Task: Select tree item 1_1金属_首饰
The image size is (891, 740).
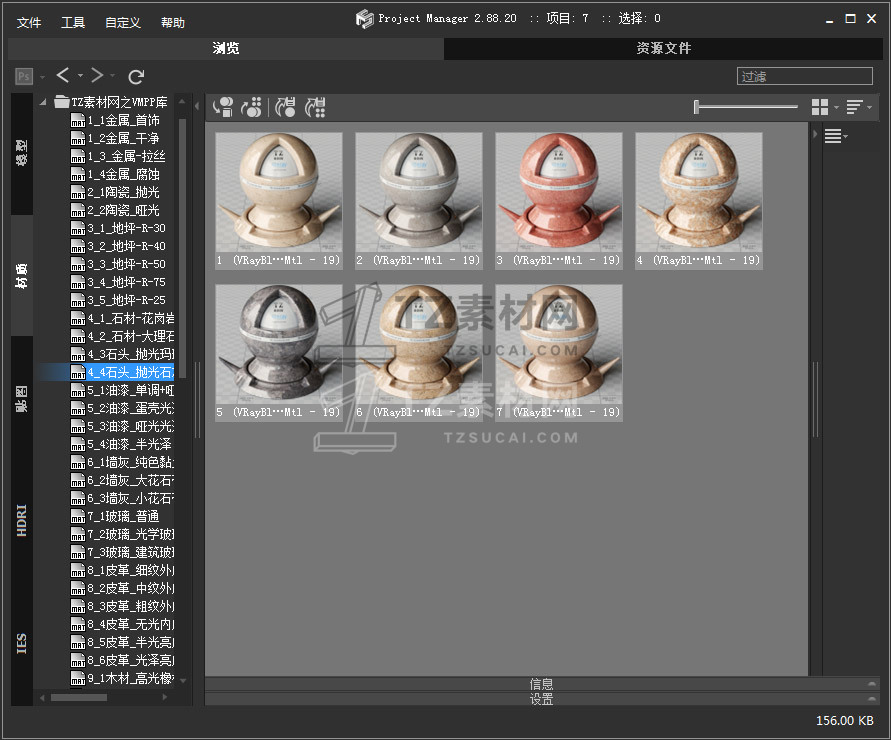Action: 122,120
